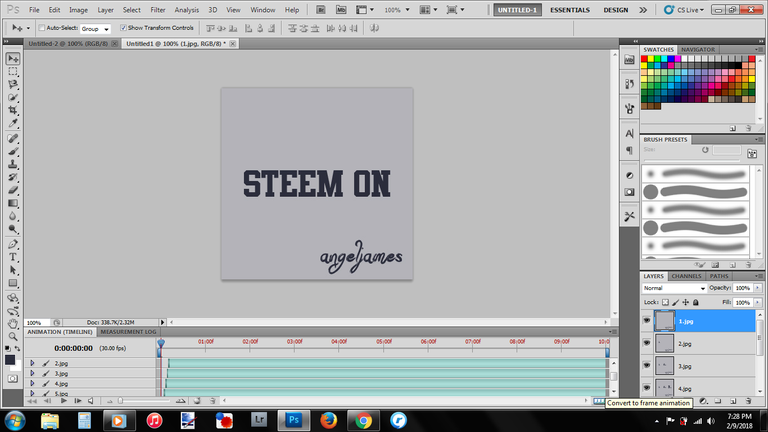
Task: Select the Pen tool
Action: (x=13, y=244)
